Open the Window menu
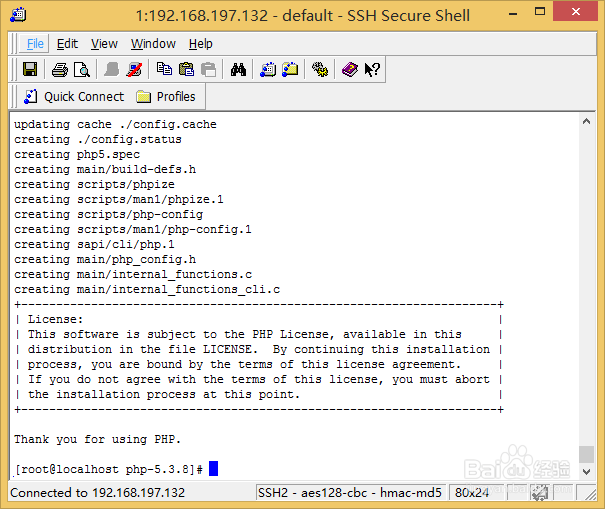Screen dimensions: 605x509 click(153, 44)
